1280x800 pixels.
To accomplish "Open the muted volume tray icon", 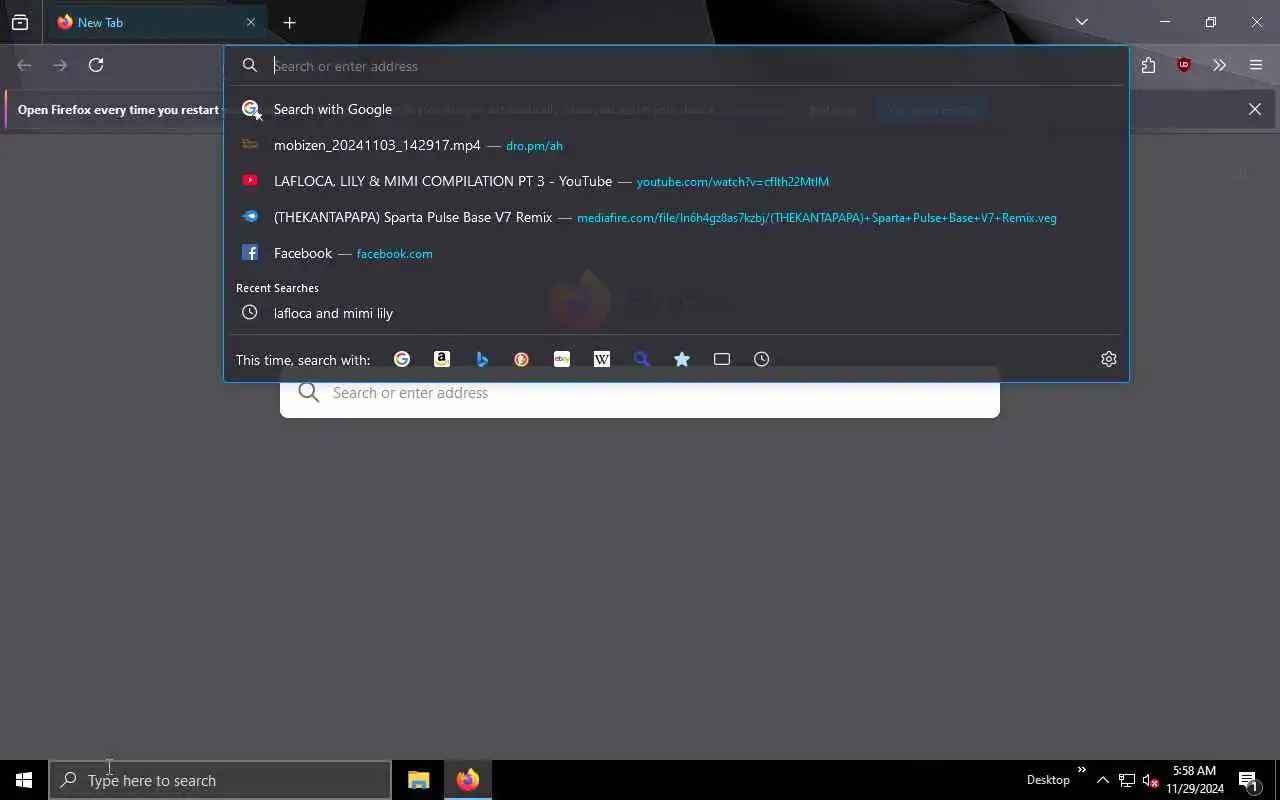I will pos(1150,780).
